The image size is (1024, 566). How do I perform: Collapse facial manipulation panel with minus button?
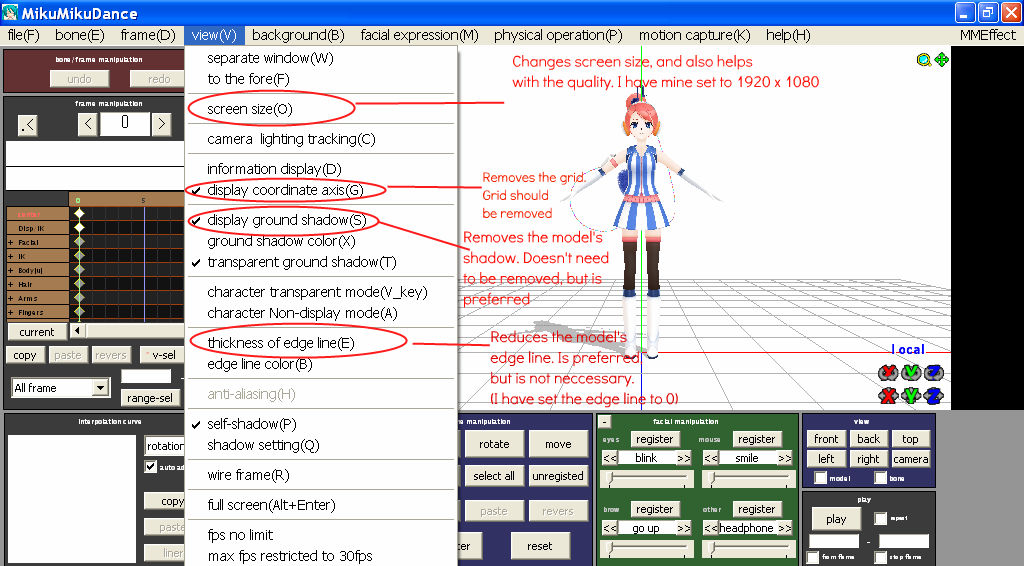(605, 422)
